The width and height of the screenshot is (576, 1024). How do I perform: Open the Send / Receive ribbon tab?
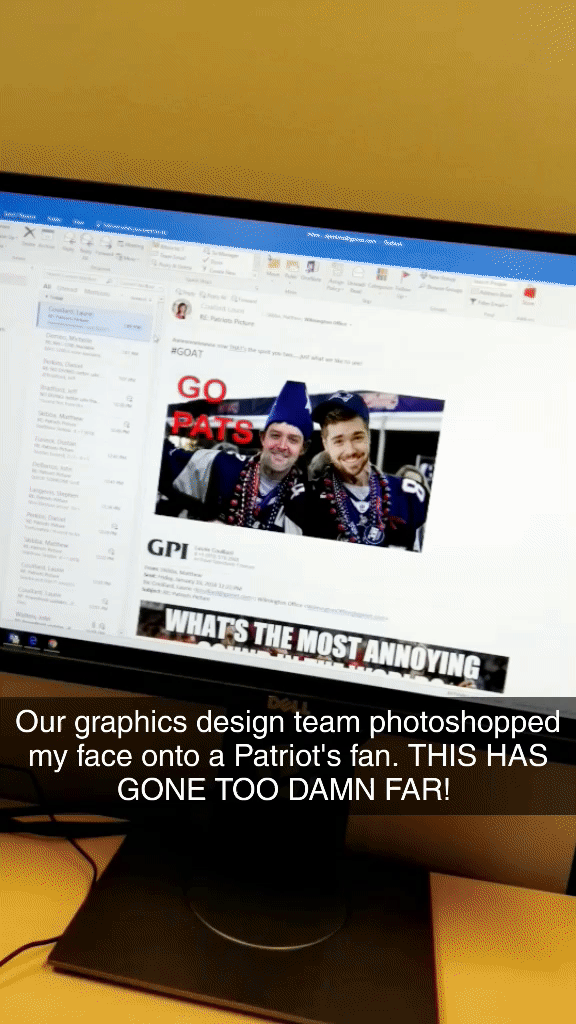pos(20,214)
